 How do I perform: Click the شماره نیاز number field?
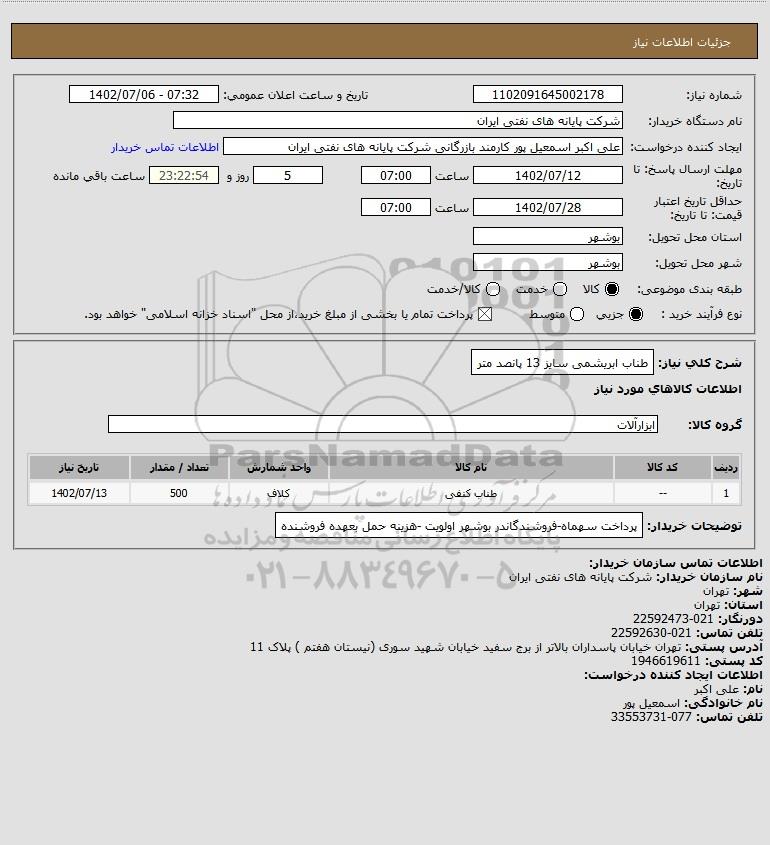(547, 94)
